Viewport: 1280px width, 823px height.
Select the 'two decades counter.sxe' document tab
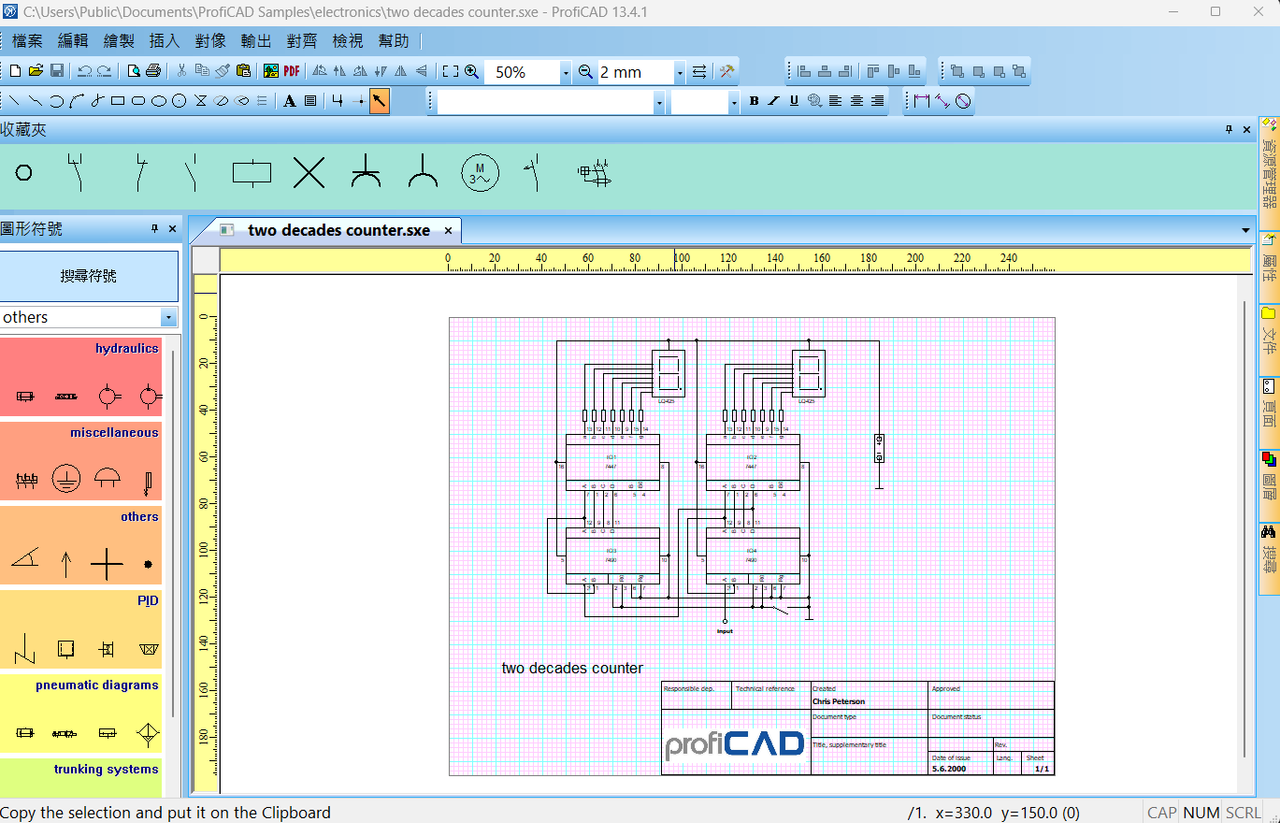point(338,230)
